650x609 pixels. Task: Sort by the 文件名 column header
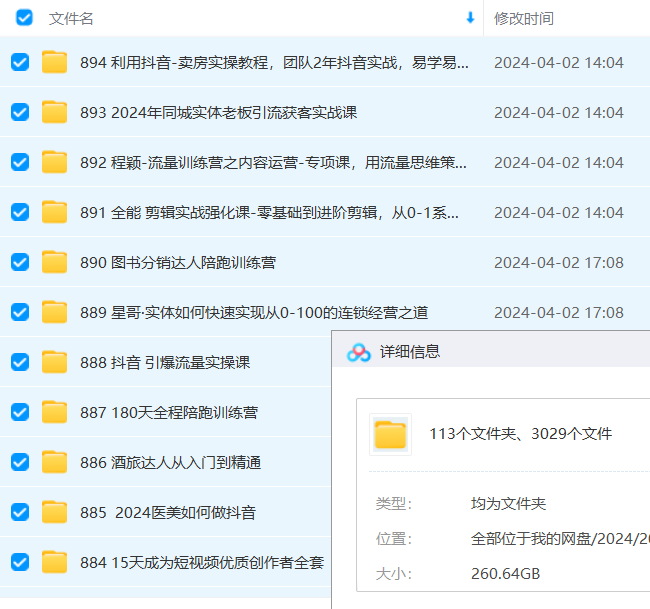[x=71, y=19]
